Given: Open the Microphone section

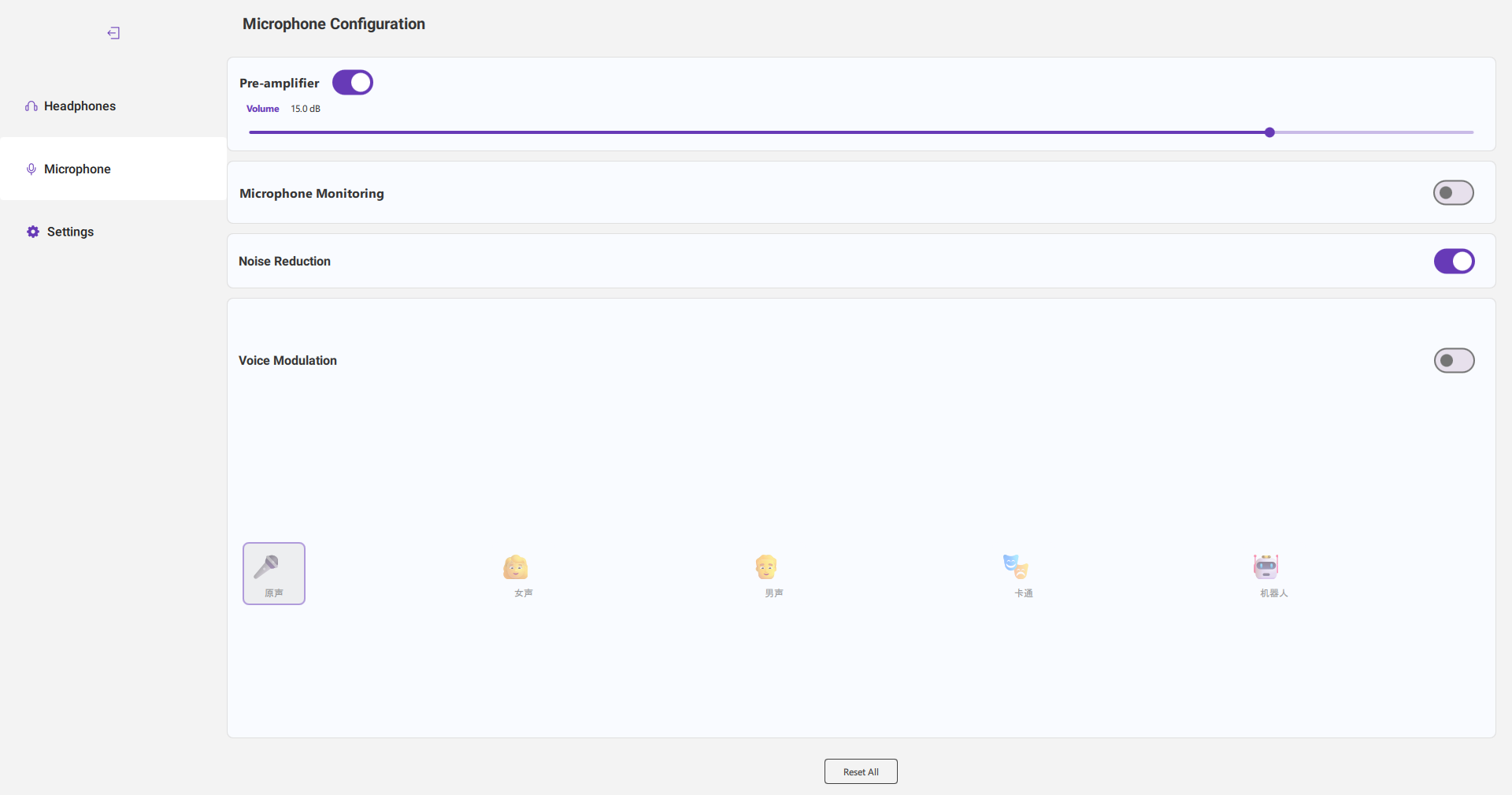Looking at the screenshot, I should 113,169.
